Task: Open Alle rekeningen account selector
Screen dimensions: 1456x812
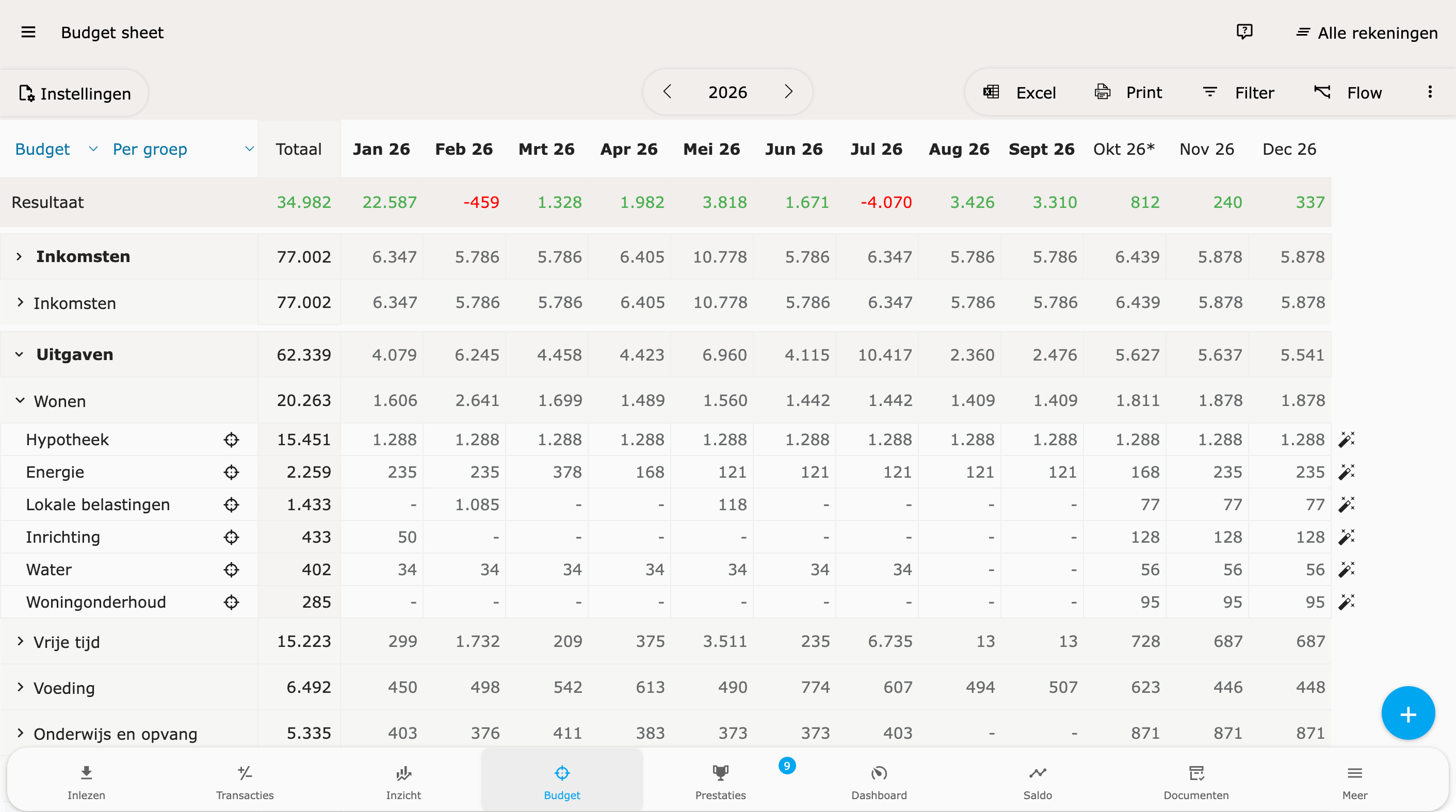Action: [x=1366, y=33]
